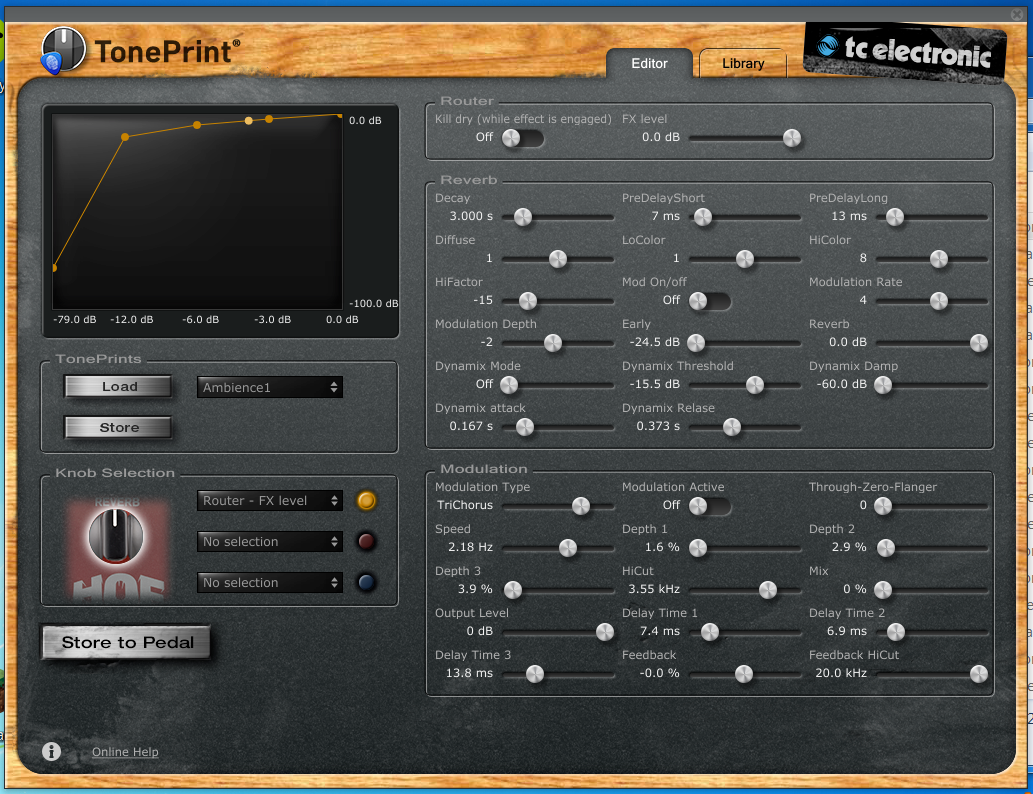Image resolution: width=1033 pixels, height=794 pixels.
Task: Click the Depth 2 slider handle
Action: click(x=886, y=548)
